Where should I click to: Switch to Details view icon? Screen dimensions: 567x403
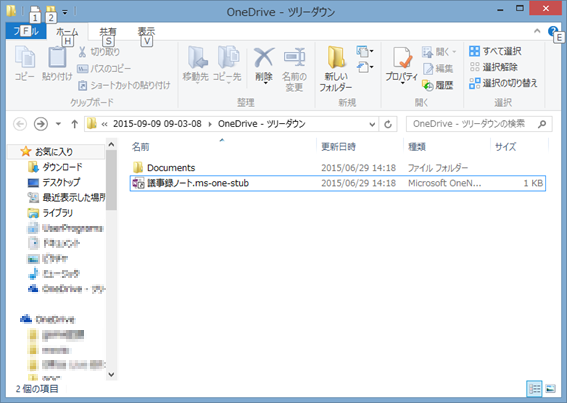[x=534, y=389]
